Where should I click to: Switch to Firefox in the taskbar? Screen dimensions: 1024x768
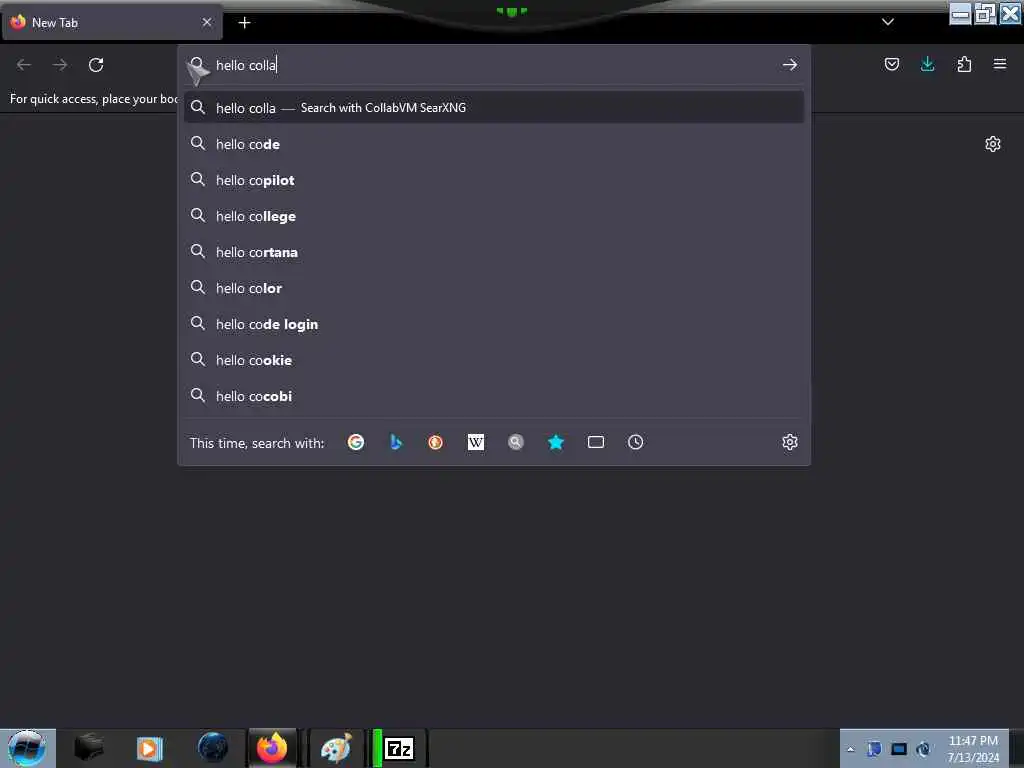point(272,748)
